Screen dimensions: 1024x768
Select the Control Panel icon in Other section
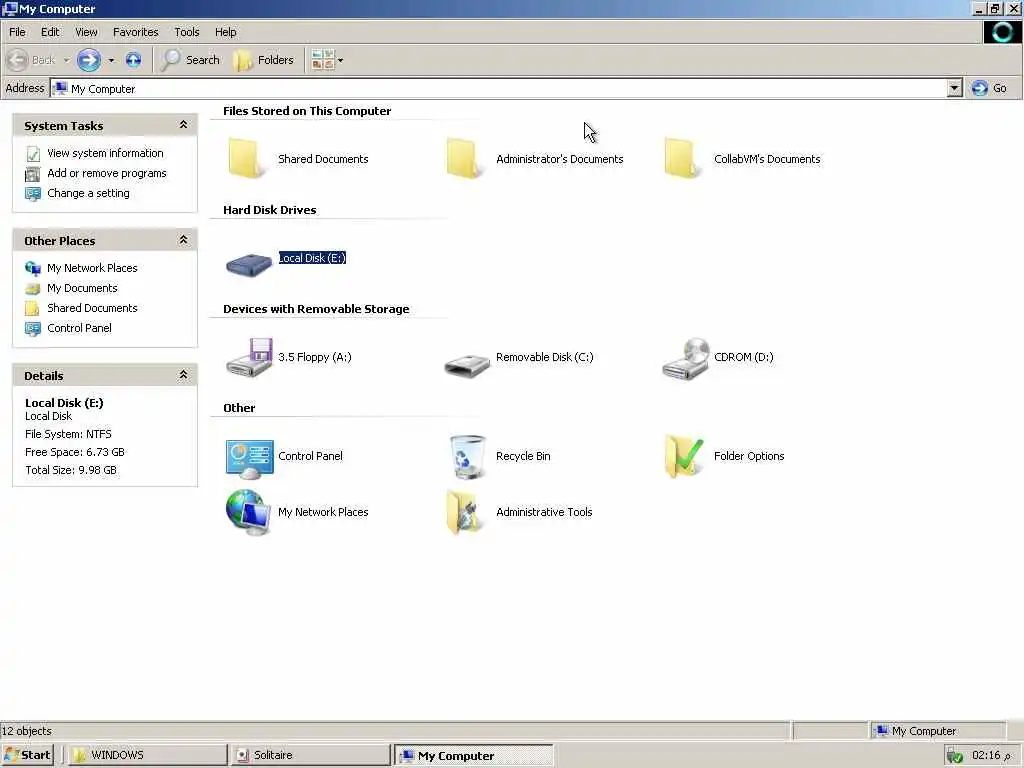click(x=249, y=459)
